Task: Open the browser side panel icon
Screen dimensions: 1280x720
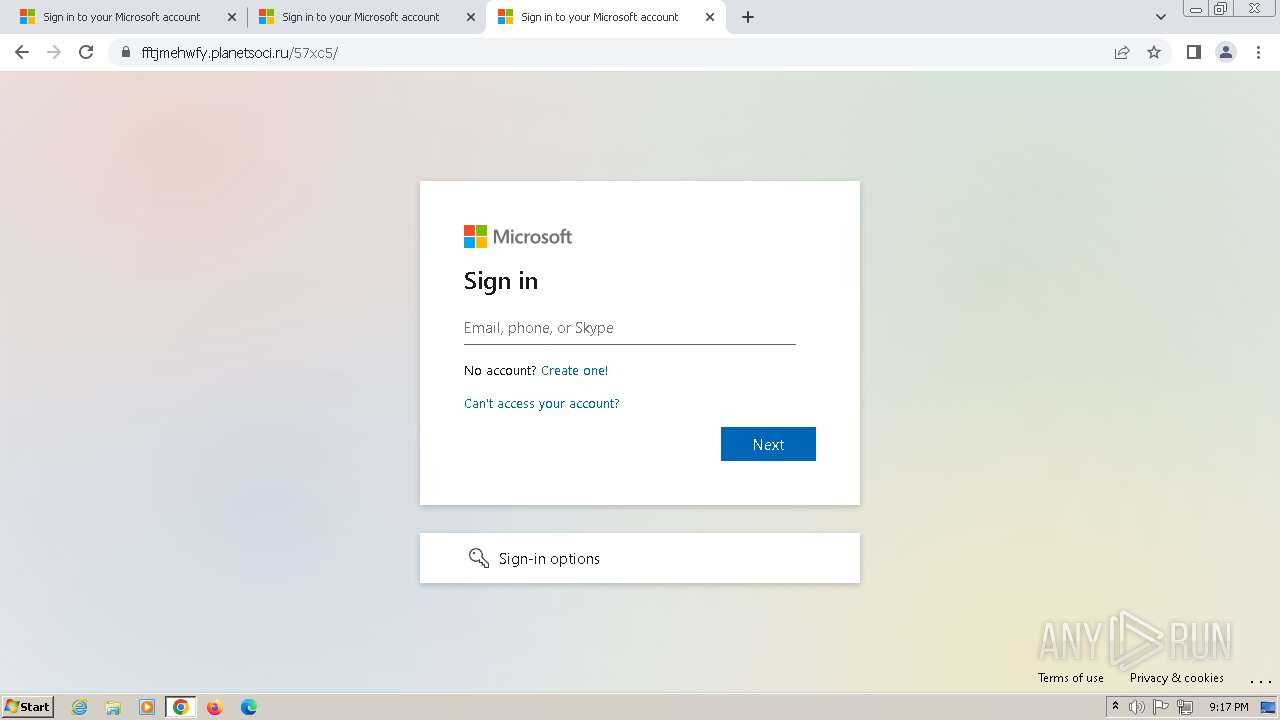Action: pos(1193,52)
